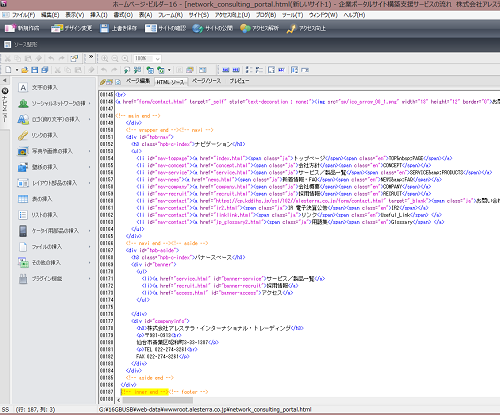Screen dimensions: 500x415
Task: Click the reset zoom magnifier icon
Action: [x=125, y=59]
